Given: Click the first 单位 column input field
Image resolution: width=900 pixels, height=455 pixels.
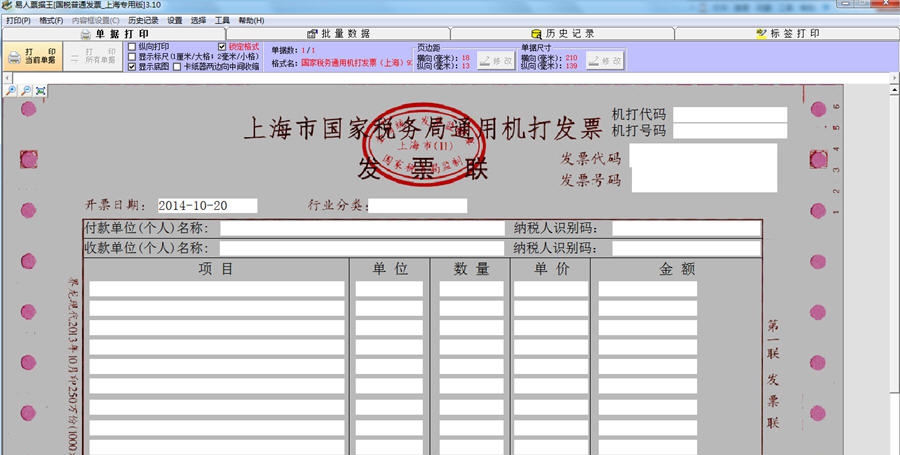Looking at the screenshot, I should tap(389, 289).
